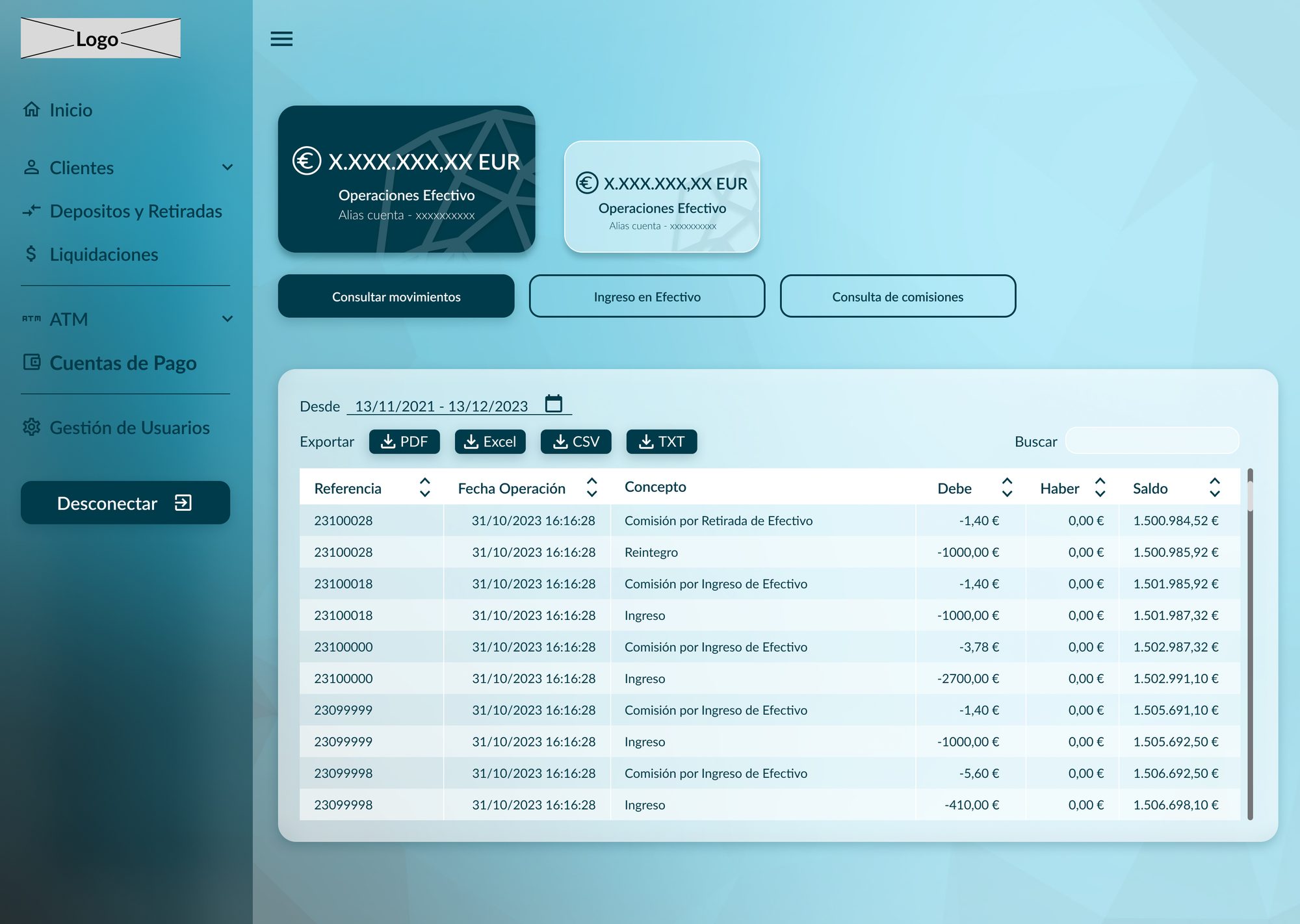Image resolution: width=1300 pixels, height=924 pixels.
Task: Export movements as TXT
Action: click(x=662, y=442)
